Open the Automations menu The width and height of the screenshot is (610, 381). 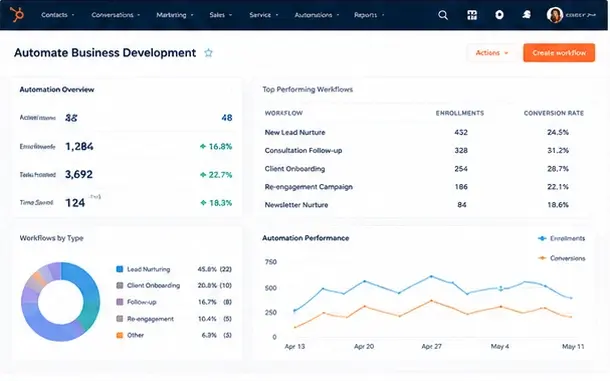(317, 15)
